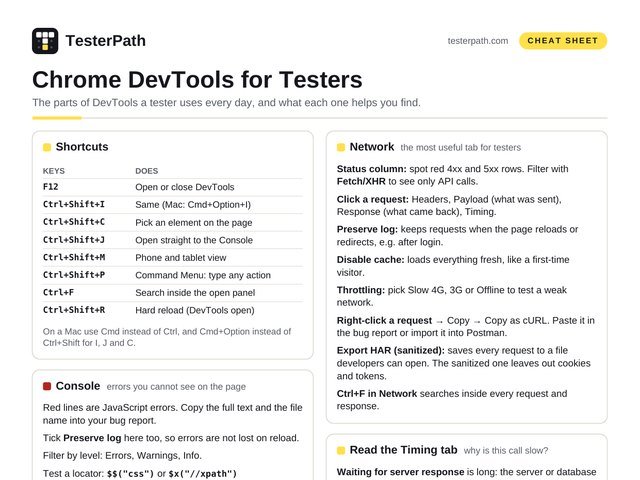The height and width of the screenshot is (480, 640).
Task: Click the Ctrl+F in Network paragraph
Action: [452, 400]
